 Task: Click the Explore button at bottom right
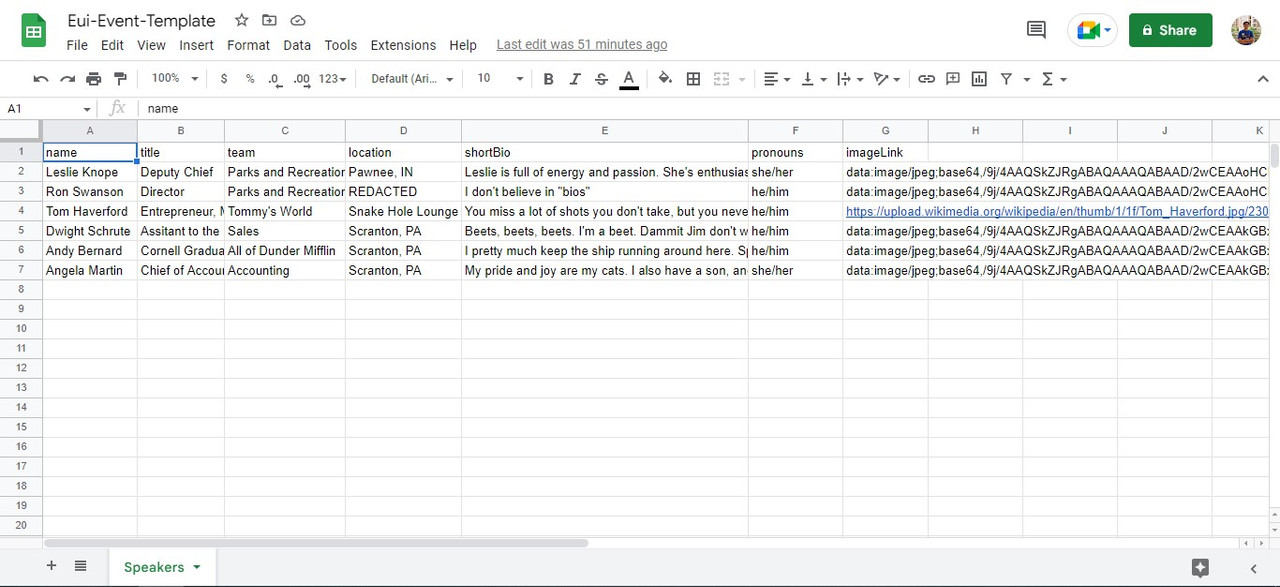click(1201, 567)
